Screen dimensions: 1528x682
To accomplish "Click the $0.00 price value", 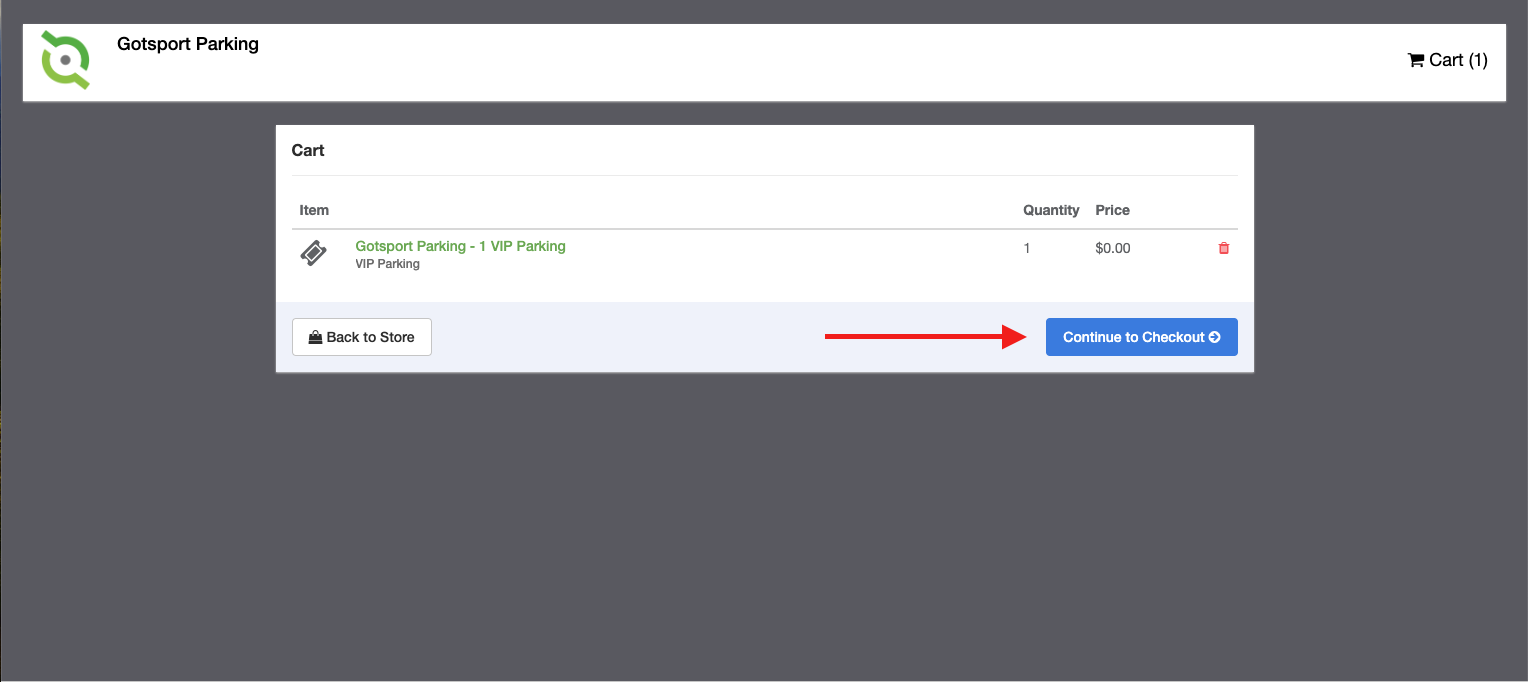I will pyautogui.click(x=1113, y=248).
